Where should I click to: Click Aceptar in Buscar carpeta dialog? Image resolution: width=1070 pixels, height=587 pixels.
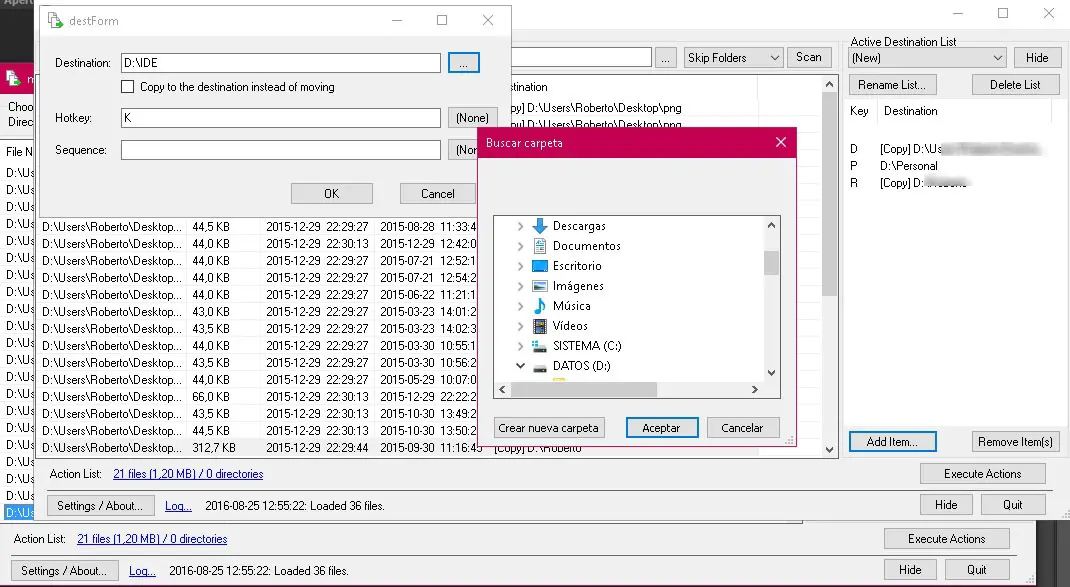pos(661,428)
